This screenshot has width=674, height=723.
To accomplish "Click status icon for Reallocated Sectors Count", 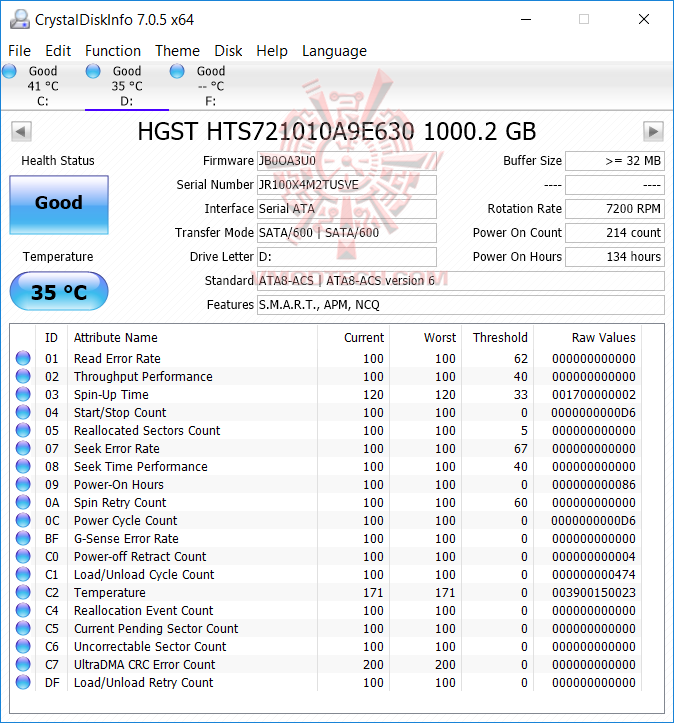I will (x=23, y=430).
